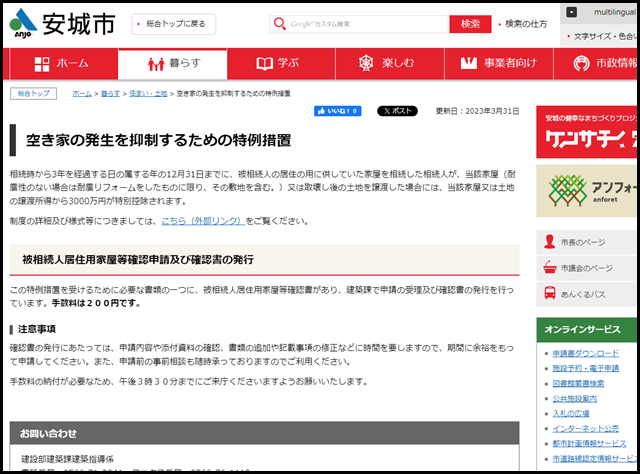The width and height of the screenshot is (640, 474).
Task: Open the インターネット公売 link
Action: (x=586, y=429)
